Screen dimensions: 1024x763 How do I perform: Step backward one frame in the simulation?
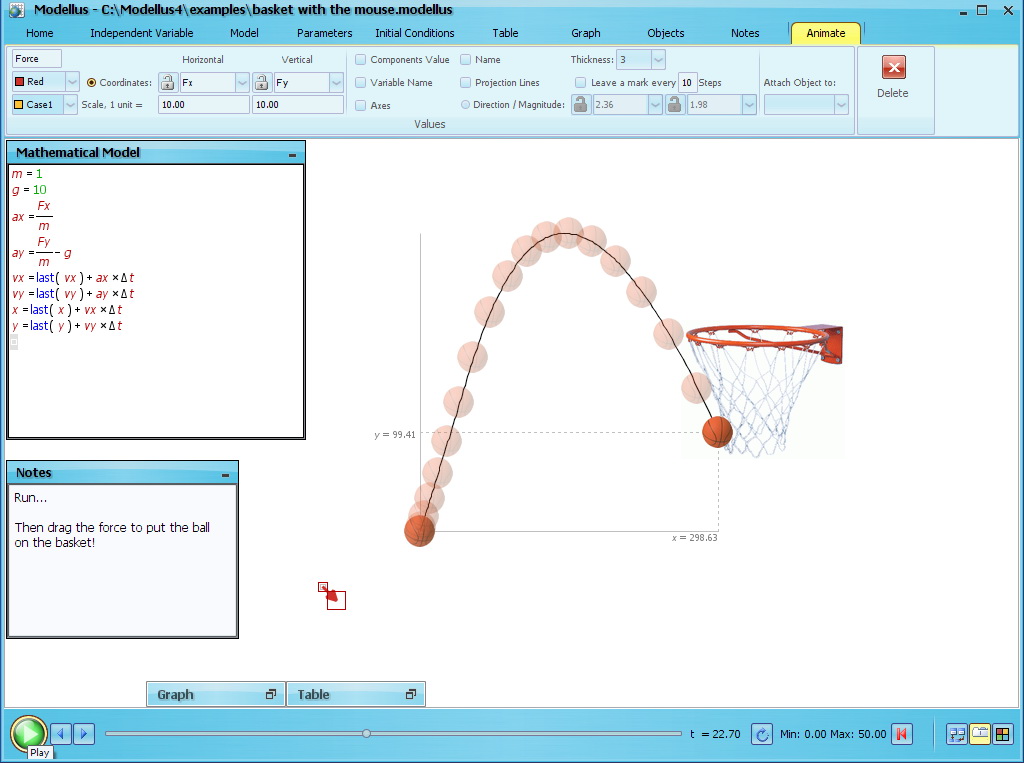[61, 734]
